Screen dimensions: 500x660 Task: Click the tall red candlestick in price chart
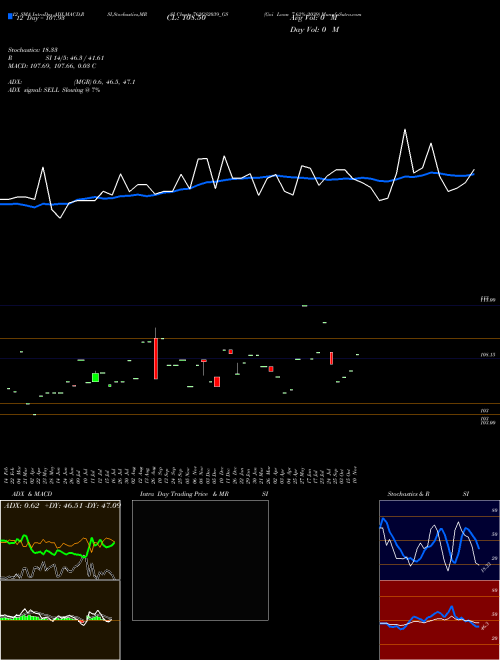point(156,358)
